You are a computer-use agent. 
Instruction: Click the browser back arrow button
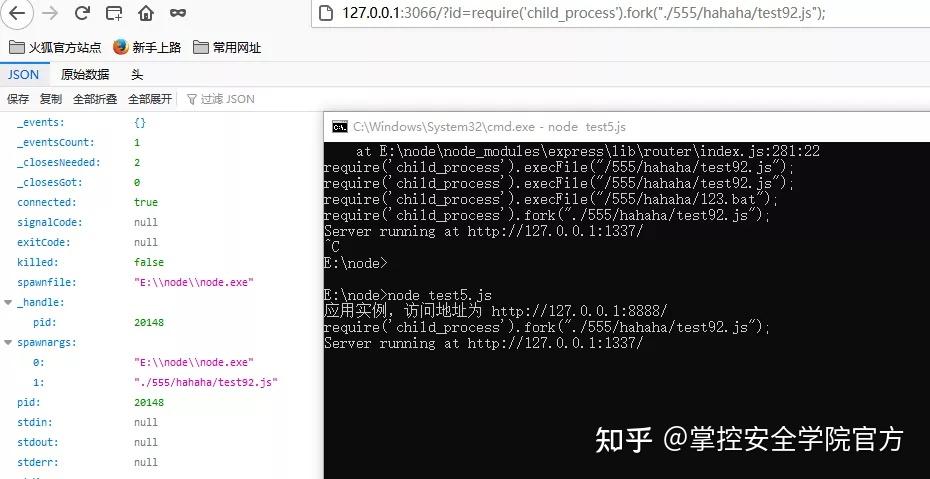pyautogui.click(x=17, y=12)
